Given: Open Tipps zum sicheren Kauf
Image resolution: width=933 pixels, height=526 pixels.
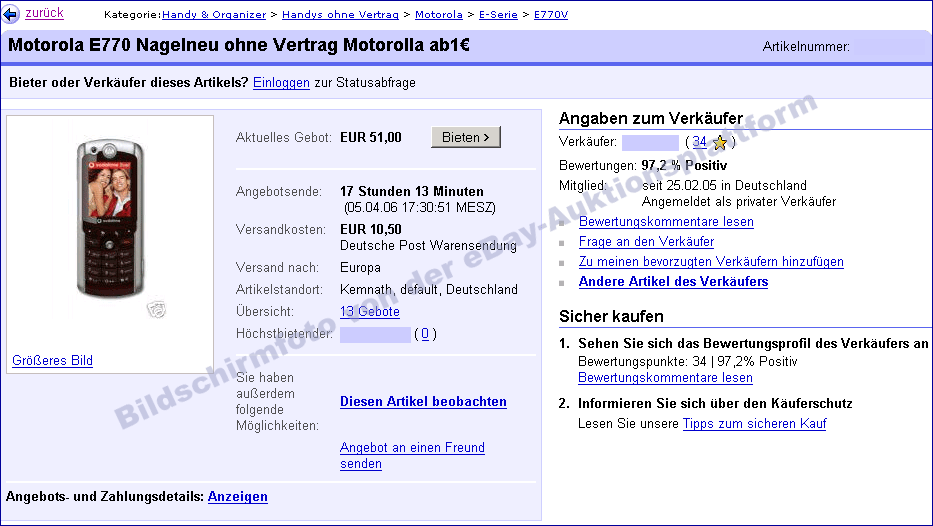Looking at the screenshot, I should click(754, 424).
